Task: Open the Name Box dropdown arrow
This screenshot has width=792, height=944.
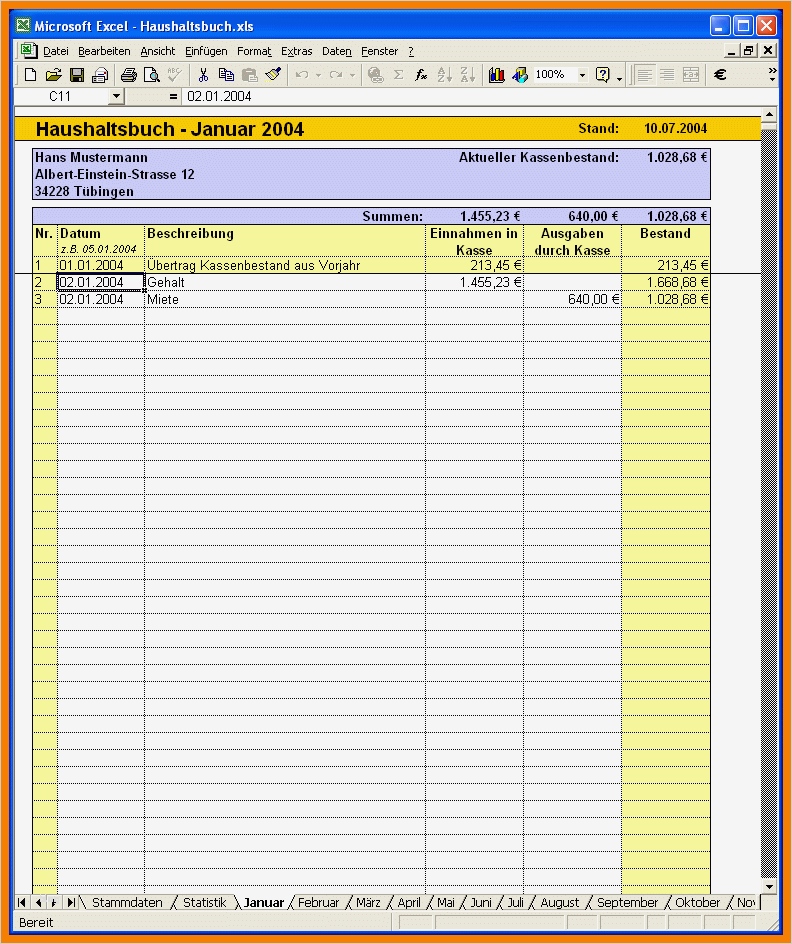Action: coord(117,96)
